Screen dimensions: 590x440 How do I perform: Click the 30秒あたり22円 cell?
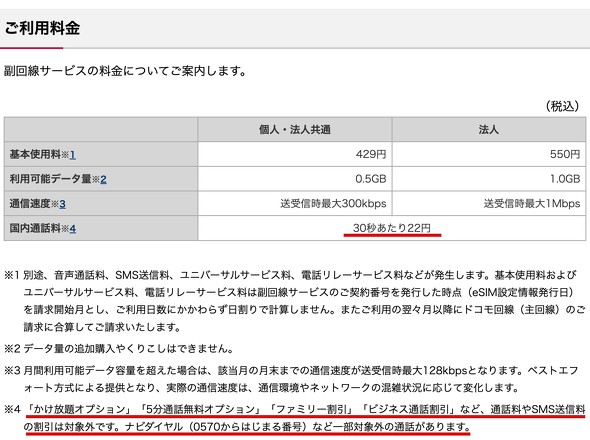[x=392, y=228]
